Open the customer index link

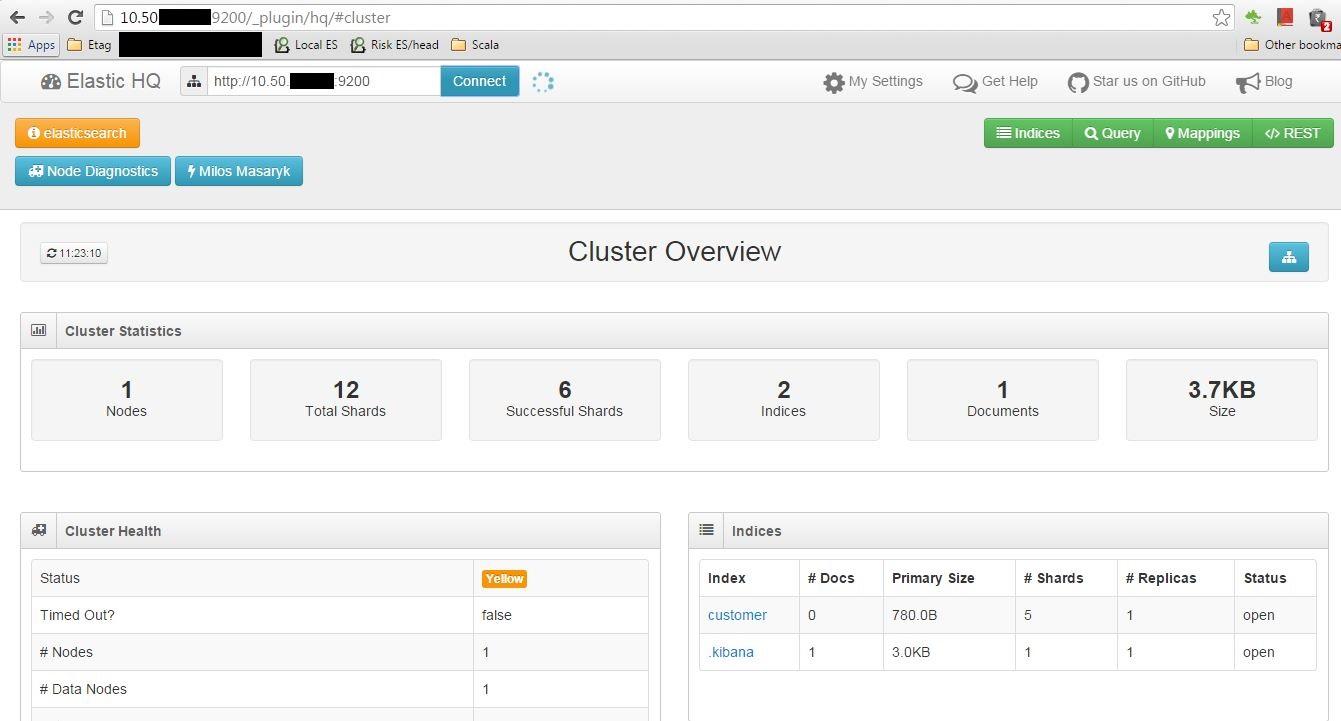(x=737, y=614)
